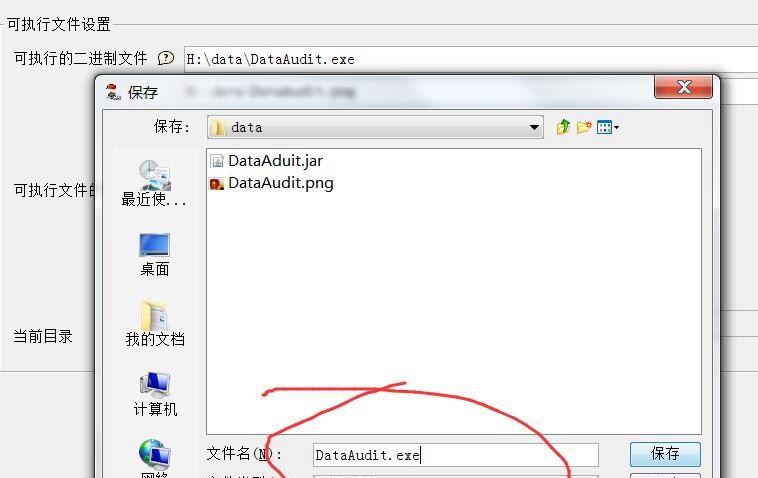This screenshot has height=478, width=758.
Task: Create a new folder via toolbar icon
Action: click(584, 127)
